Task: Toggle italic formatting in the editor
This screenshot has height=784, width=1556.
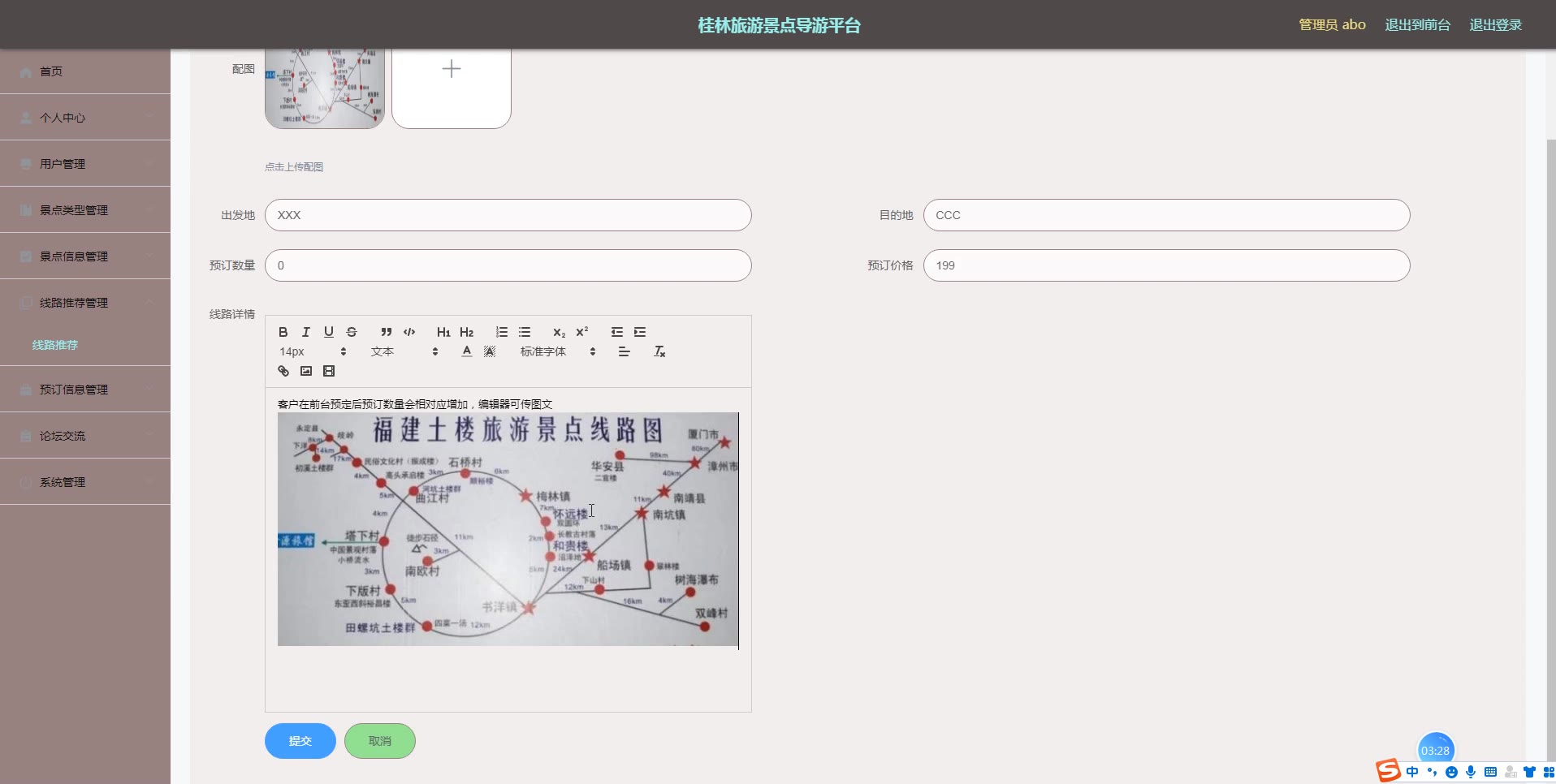Action: click(x=305, y=332)
